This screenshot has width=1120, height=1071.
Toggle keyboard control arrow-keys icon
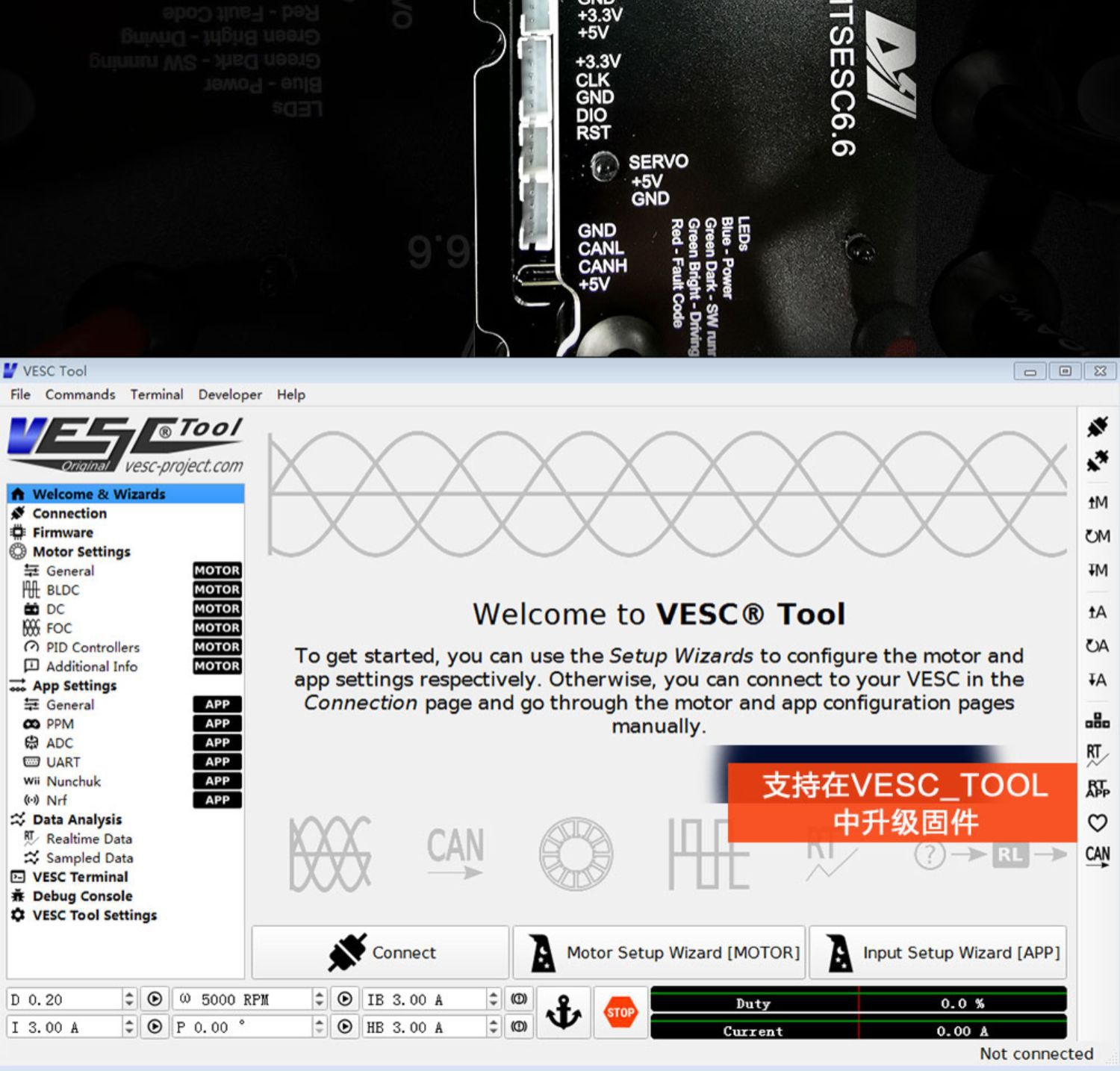tap(1097, 721)
